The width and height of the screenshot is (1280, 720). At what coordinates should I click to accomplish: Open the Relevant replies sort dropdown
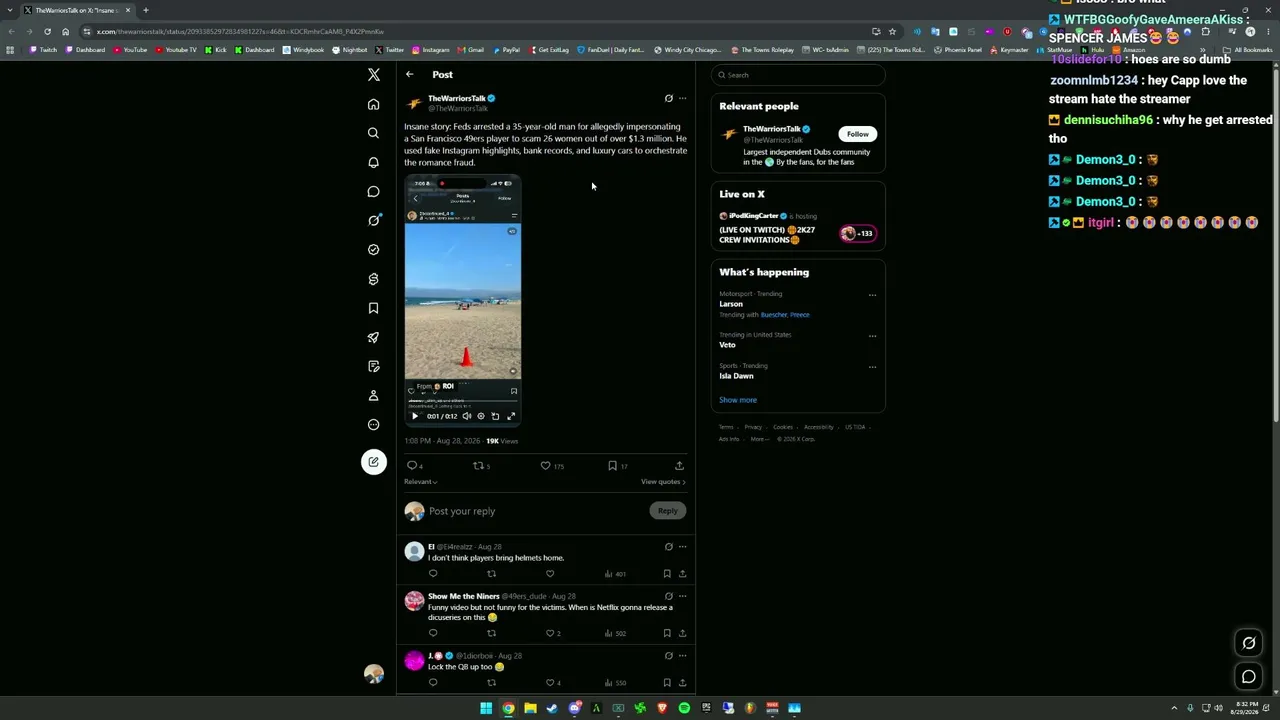tap(421, 482)
